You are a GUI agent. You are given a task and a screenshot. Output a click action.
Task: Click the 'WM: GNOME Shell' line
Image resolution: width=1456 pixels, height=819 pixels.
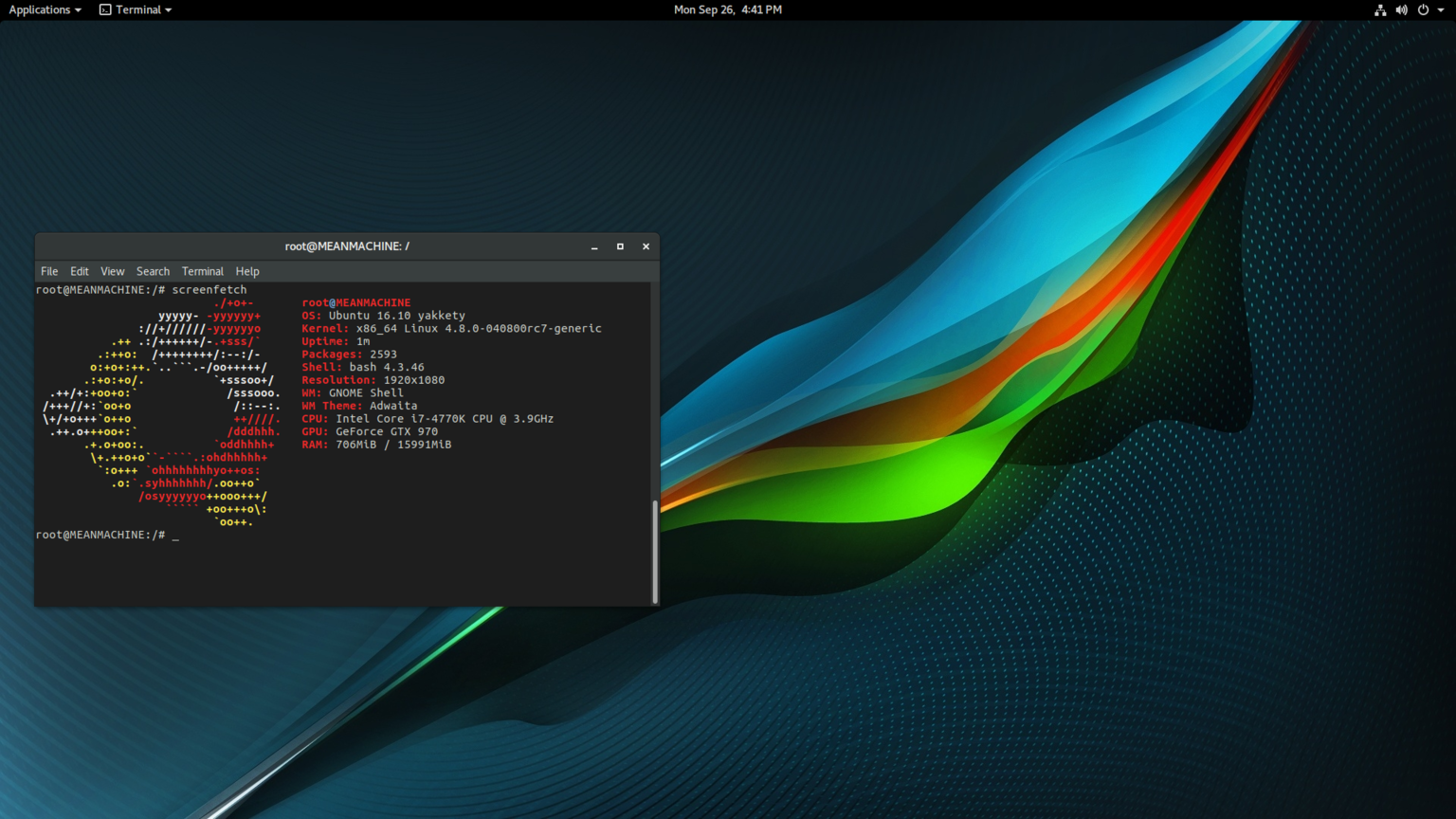click(353, 393)
